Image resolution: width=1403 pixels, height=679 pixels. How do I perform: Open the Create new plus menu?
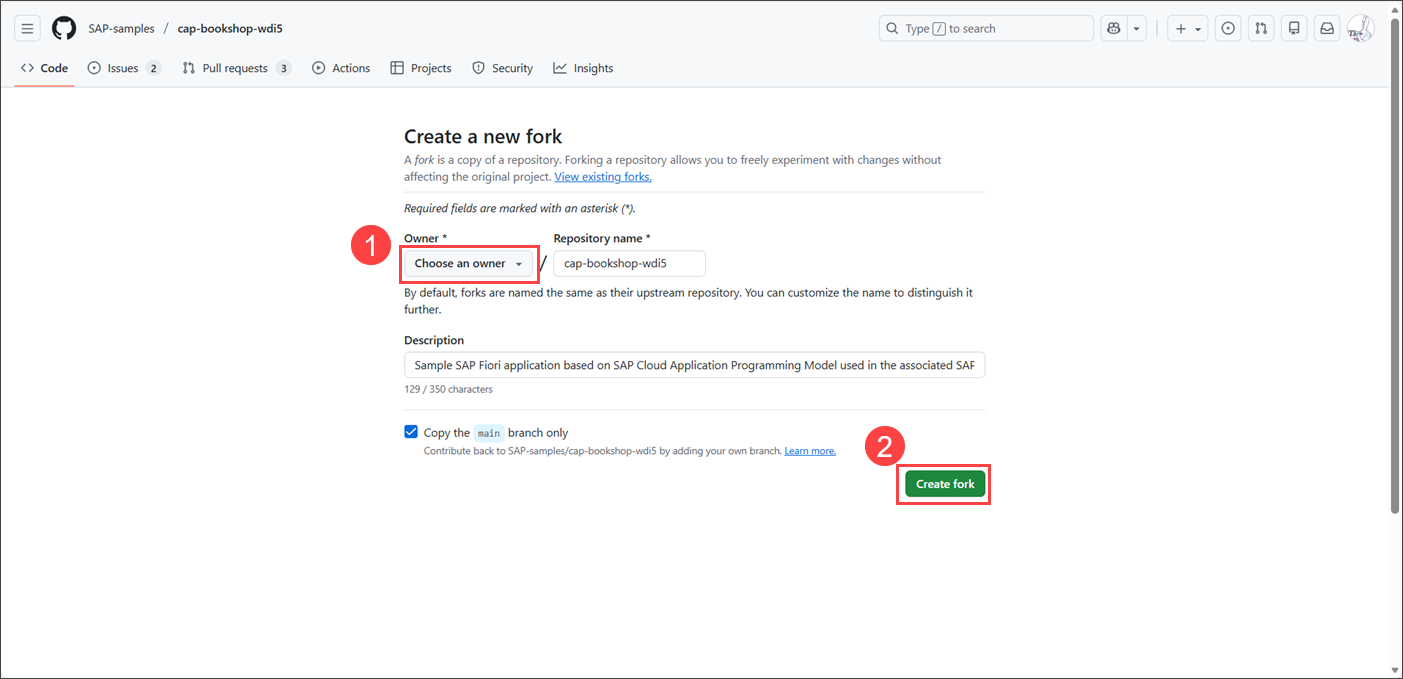pos(1189,29)
